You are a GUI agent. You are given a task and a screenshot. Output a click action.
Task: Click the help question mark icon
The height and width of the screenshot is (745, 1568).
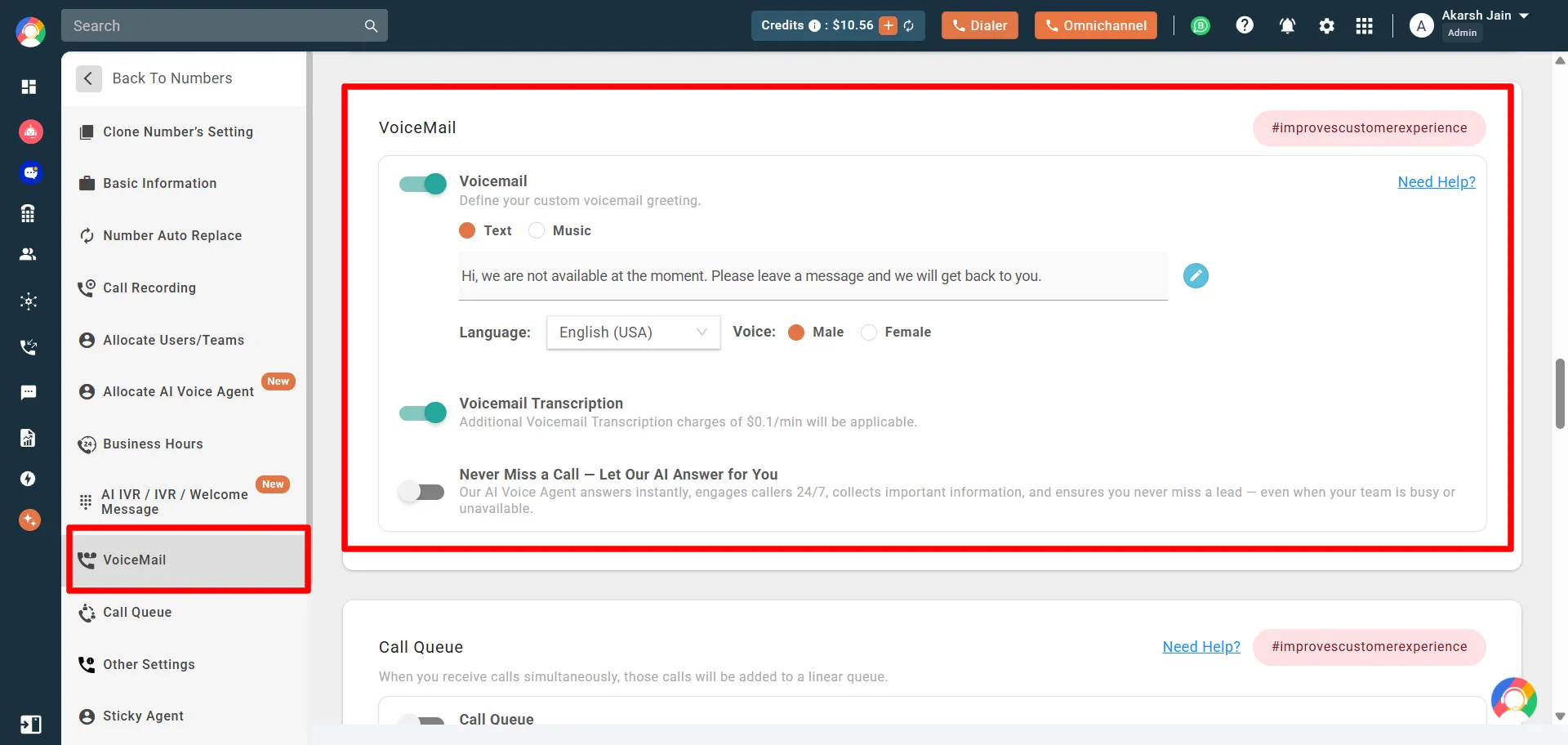(1244, 26)
